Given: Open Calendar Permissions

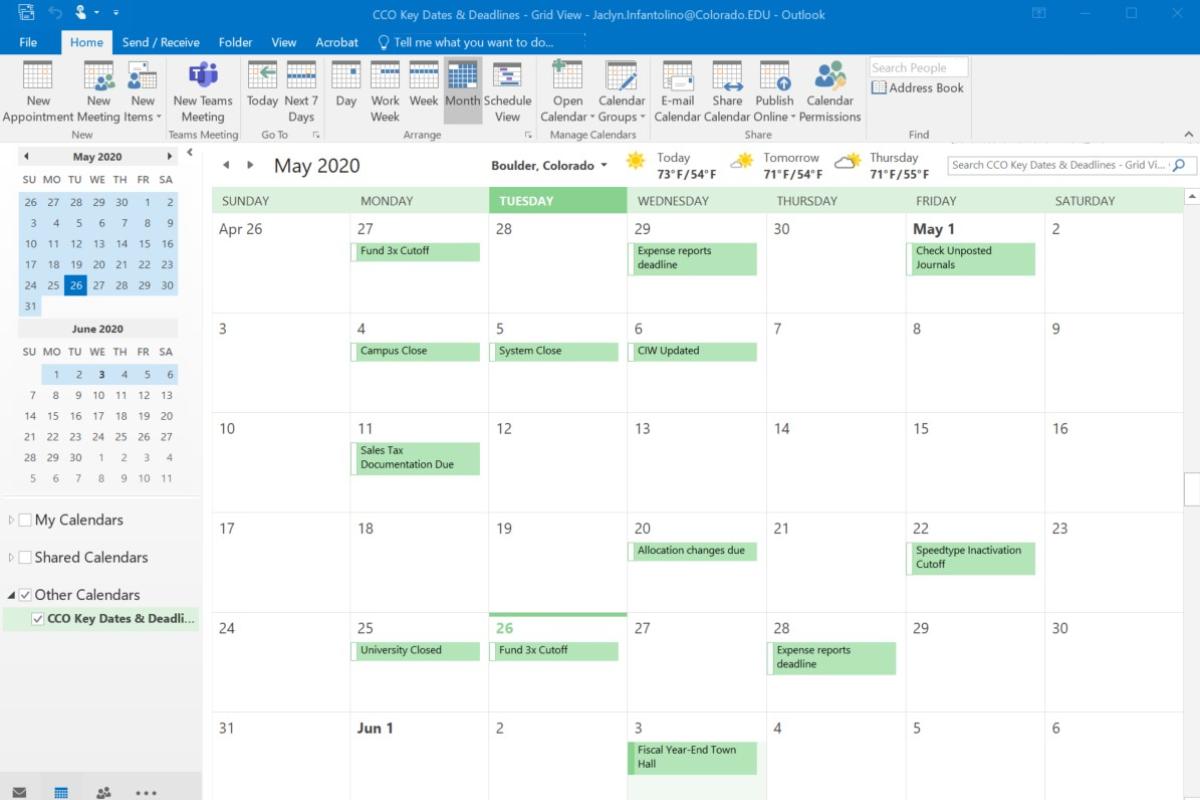Looking at the screenshot, I should [x=830, y=92].
